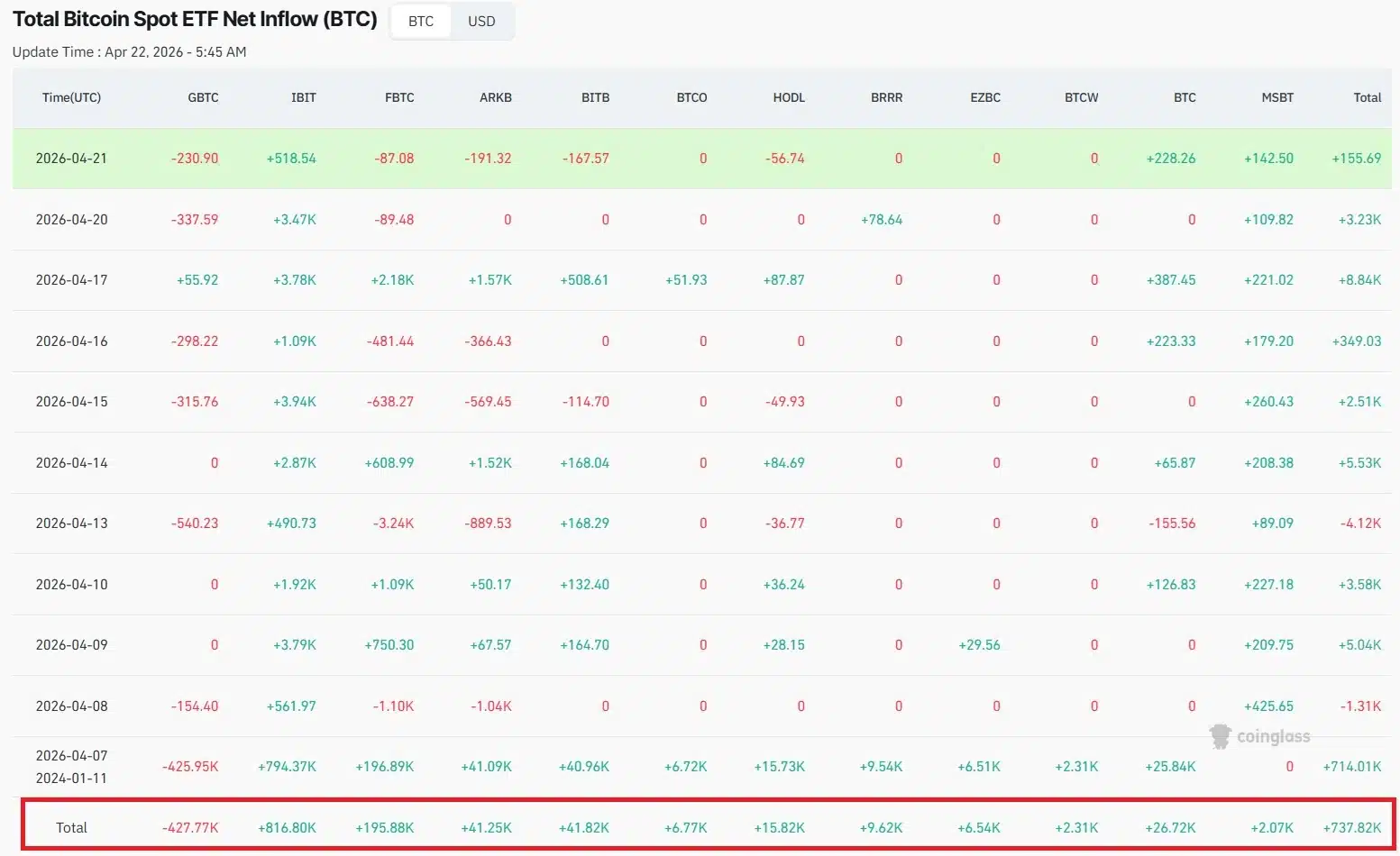Open the 2026-04-07 to 2024-01-11 range row
1400x856 pixels.
point(71,767)
